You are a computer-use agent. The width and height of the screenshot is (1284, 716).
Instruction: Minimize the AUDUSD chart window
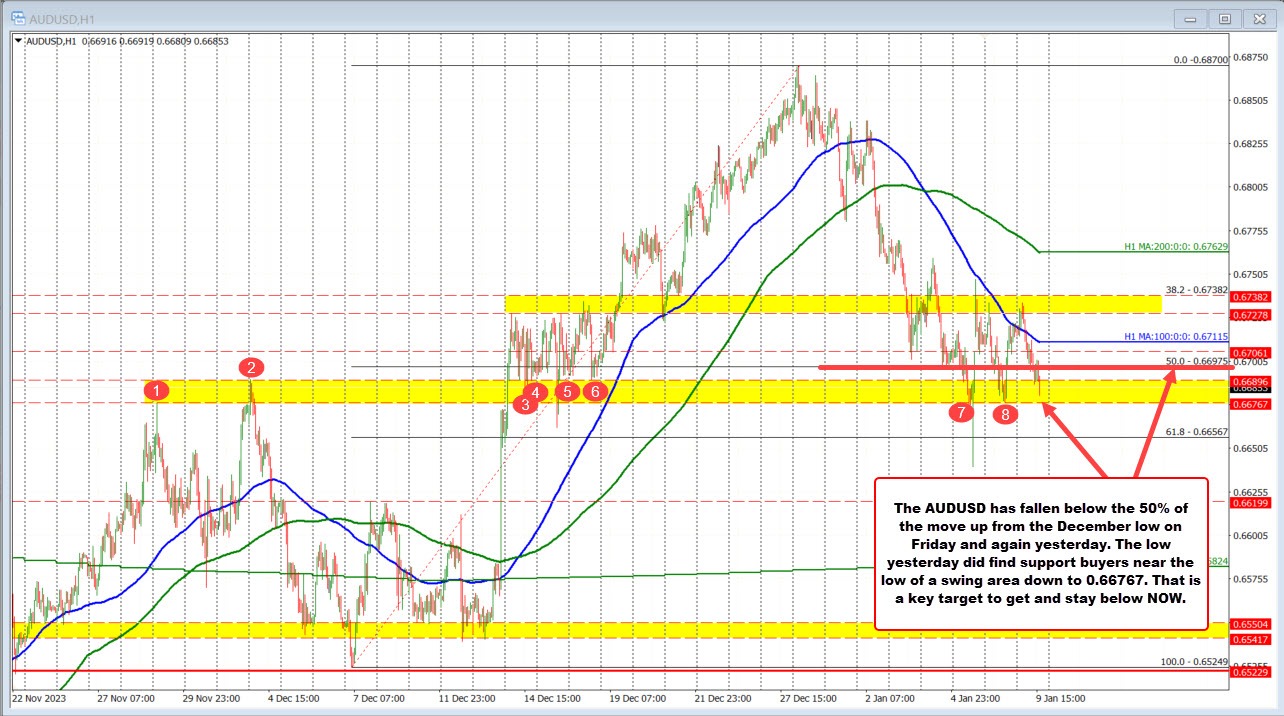click(x=1190, y=17)
